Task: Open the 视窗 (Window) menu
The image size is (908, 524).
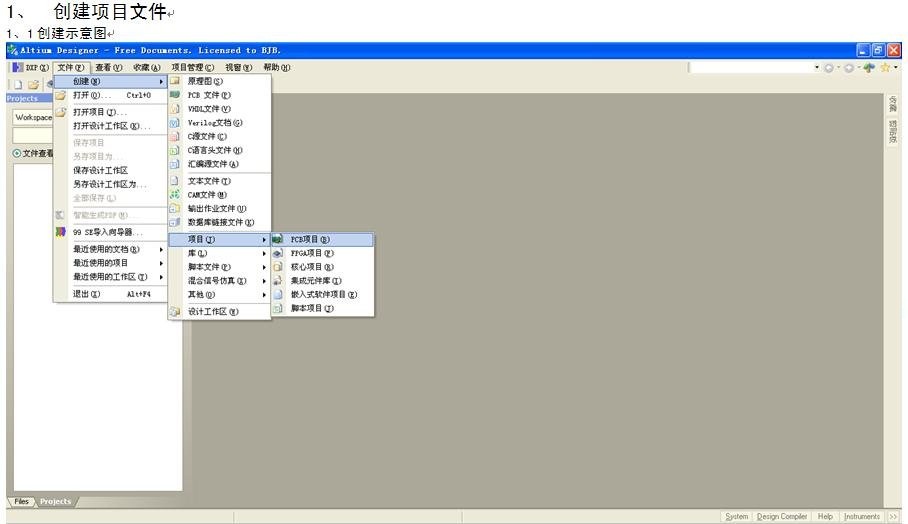Action: [x=239, y=68]
